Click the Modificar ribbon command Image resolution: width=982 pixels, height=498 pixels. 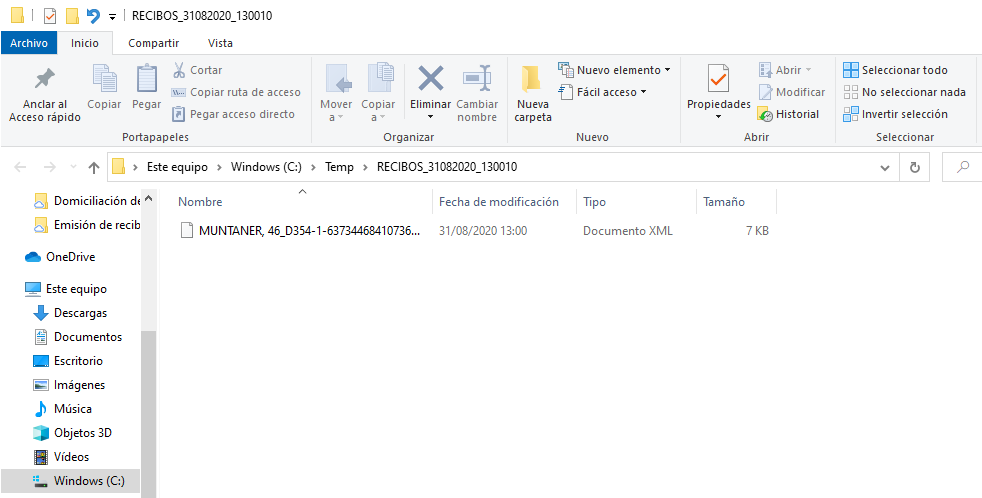pyautogui.click(x=792, y=92)
